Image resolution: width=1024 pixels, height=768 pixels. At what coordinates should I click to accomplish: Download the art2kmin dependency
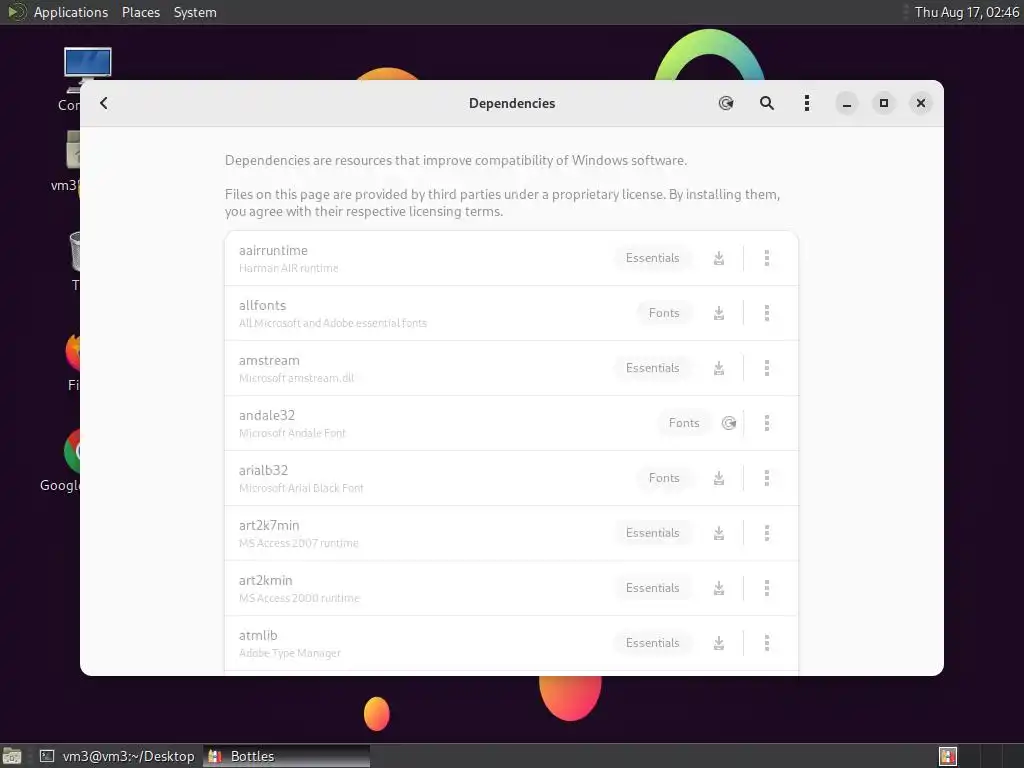pos(718,588)
